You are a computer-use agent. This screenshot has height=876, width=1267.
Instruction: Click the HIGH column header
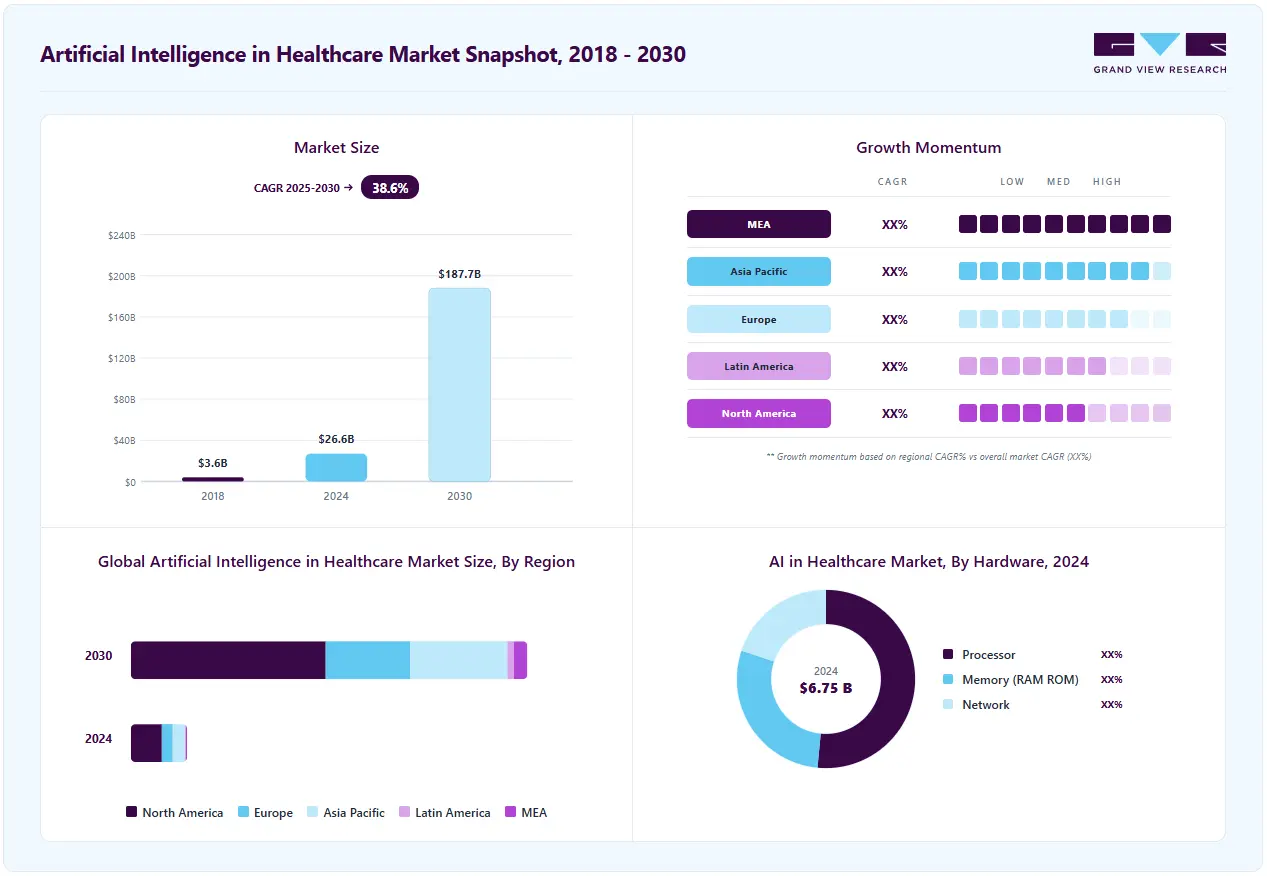click(x=1107, y=182)
